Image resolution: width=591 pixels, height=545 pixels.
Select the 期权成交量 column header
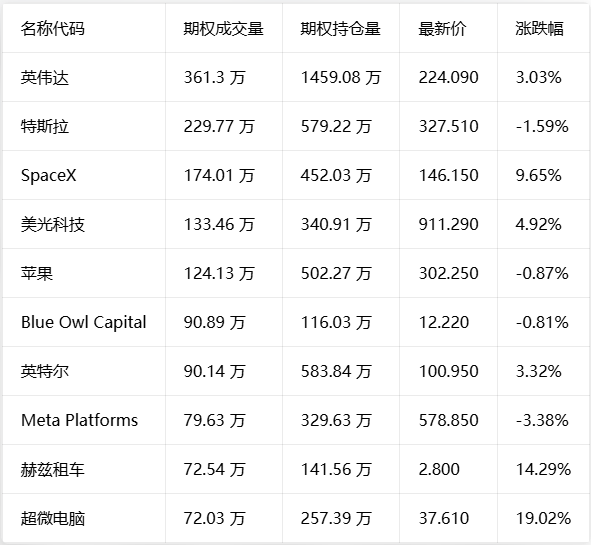tap(224, 29)
